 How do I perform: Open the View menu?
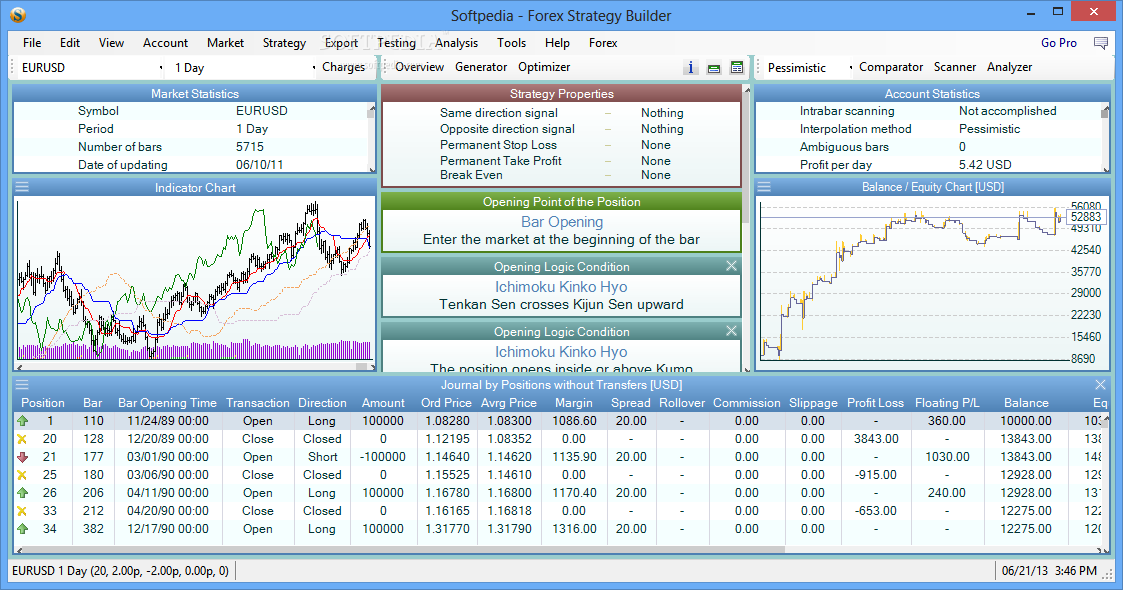pyautogui.click(x=111, y=43)
